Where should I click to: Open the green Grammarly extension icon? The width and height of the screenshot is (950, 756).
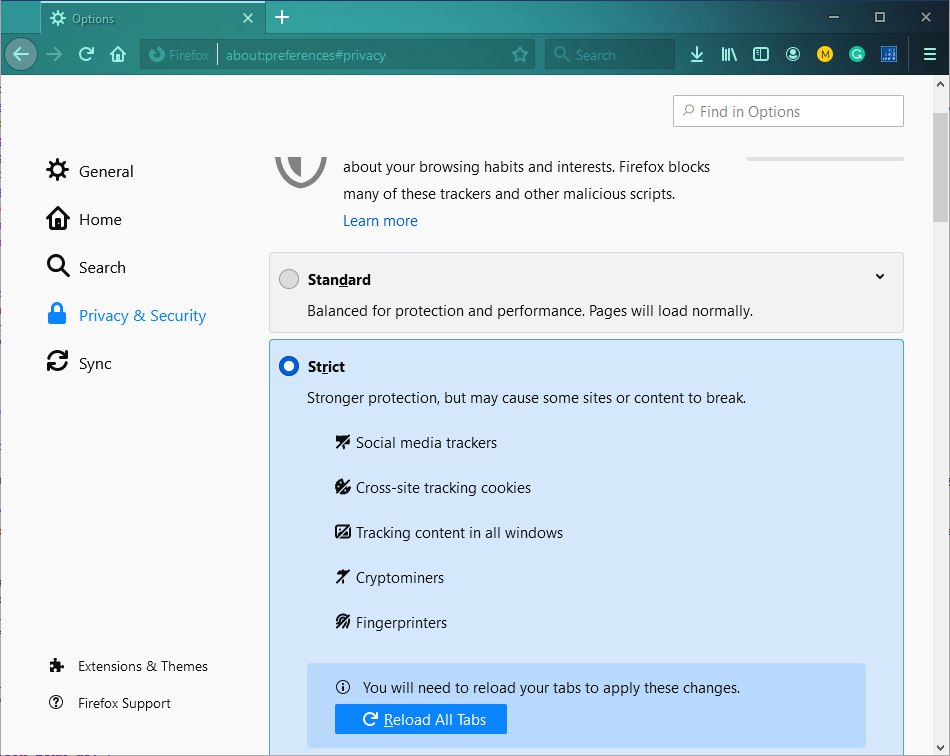coord(857,55)
